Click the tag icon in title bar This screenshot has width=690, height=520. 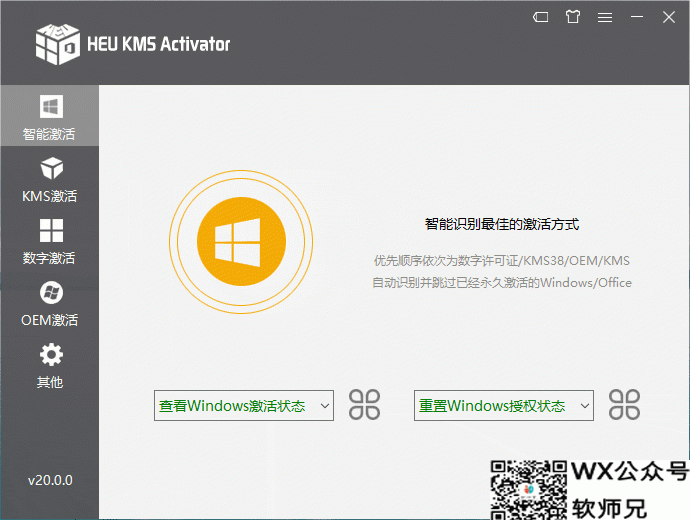(540, 17)
